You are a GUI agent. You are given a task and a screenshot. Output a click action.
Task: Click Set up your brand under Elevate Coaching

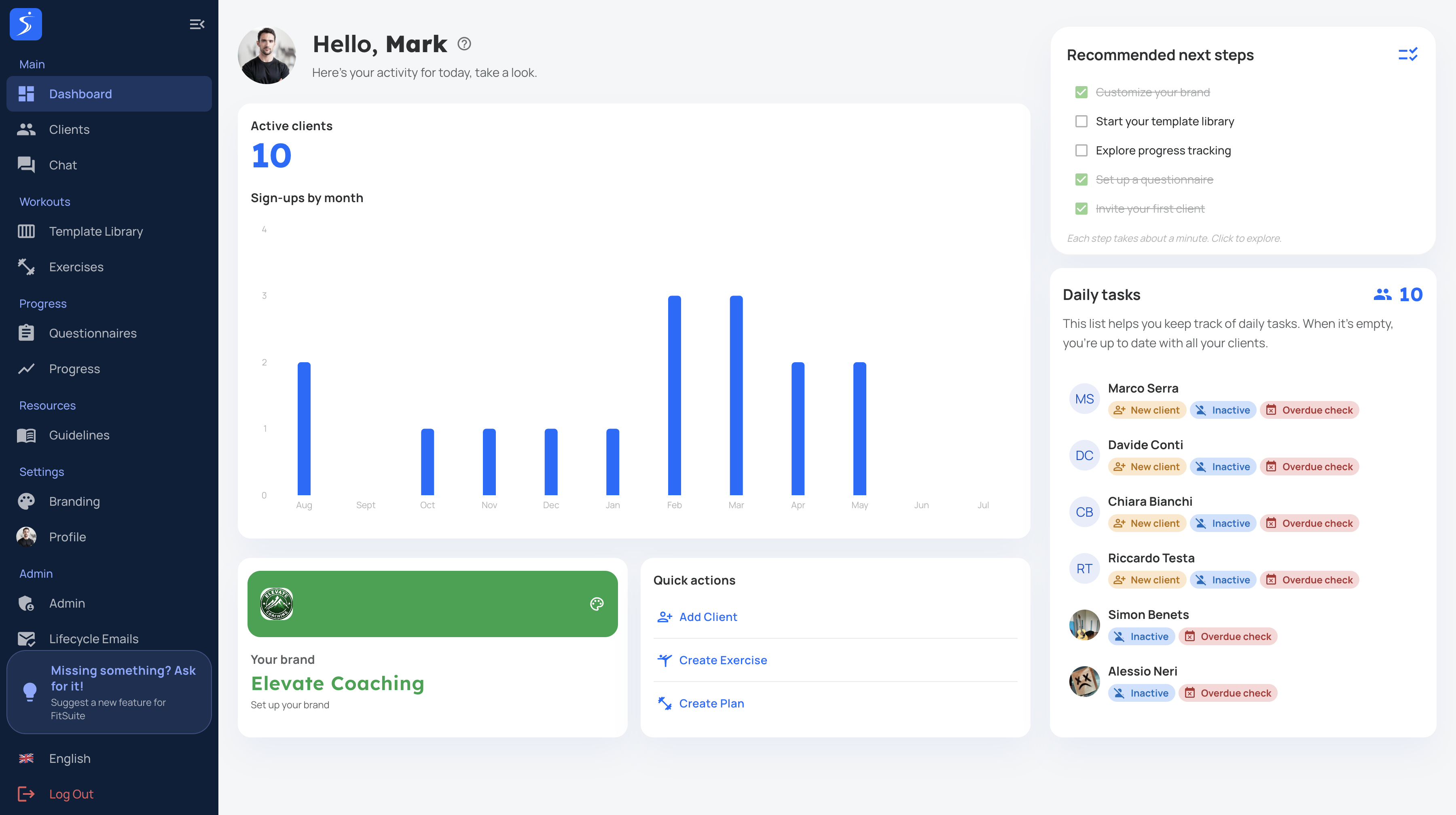[290, 705]
